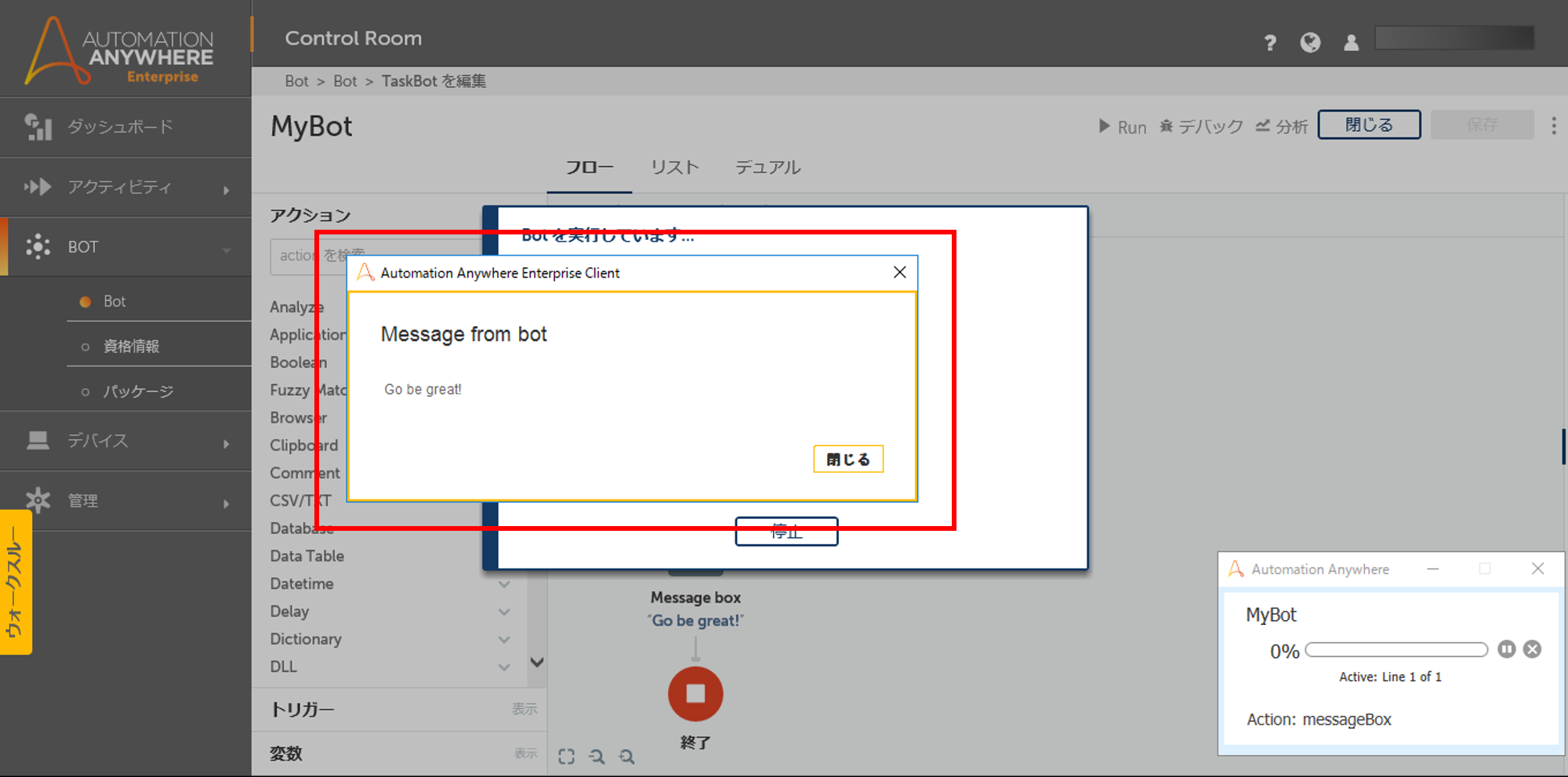Click the MyBot title heading
Viewport: 1568px width, 777px height.
coord(311,127)
